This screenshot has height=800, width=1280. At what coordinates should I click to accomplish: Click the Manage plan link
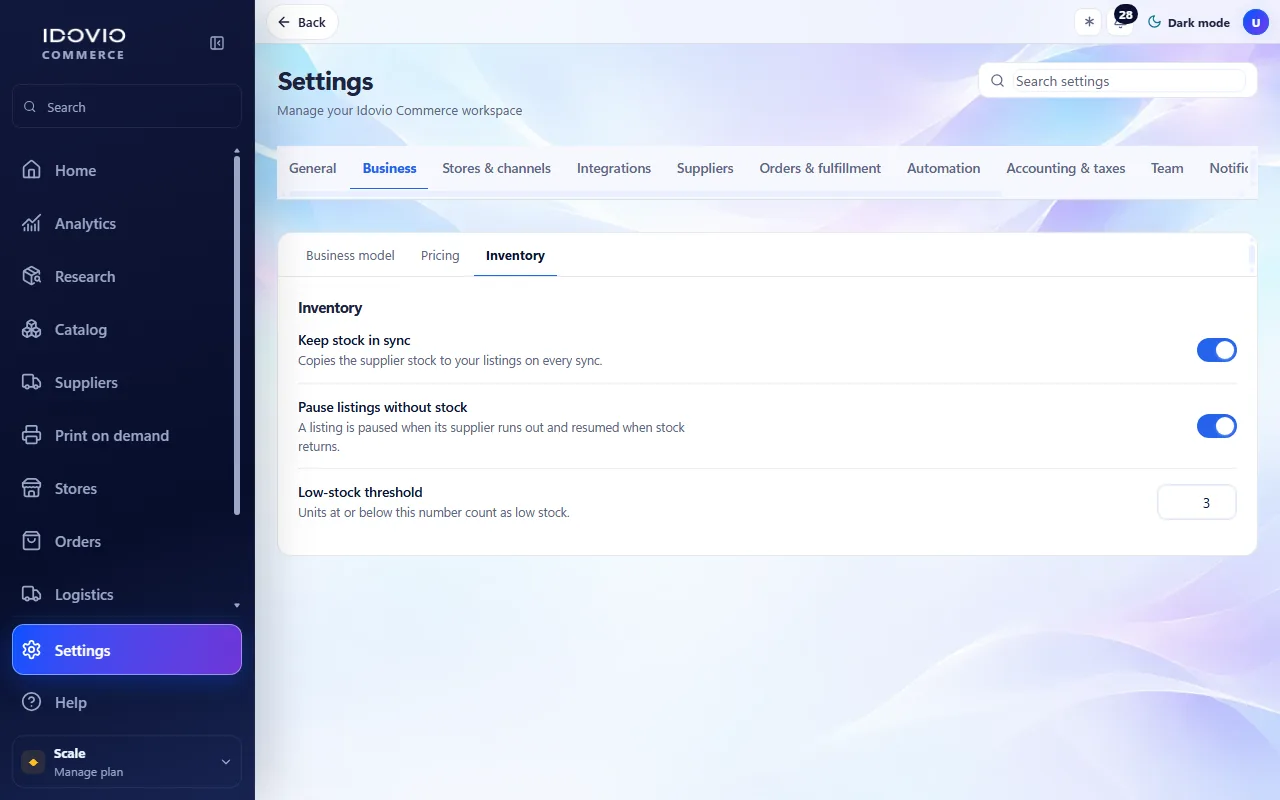tap(88, 772)
